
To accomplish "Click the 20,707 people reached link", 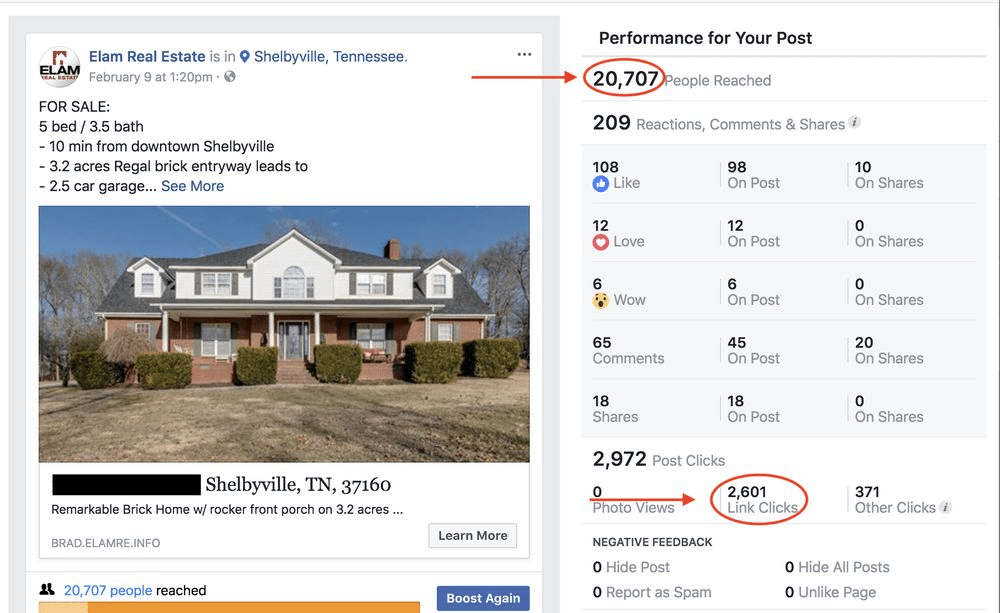I will pos(108,591).
